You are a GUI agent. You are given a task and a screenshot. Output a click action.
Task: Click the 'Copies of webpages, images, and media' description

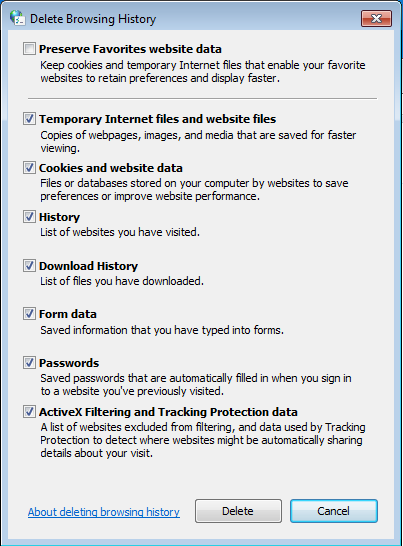[198, 141]
